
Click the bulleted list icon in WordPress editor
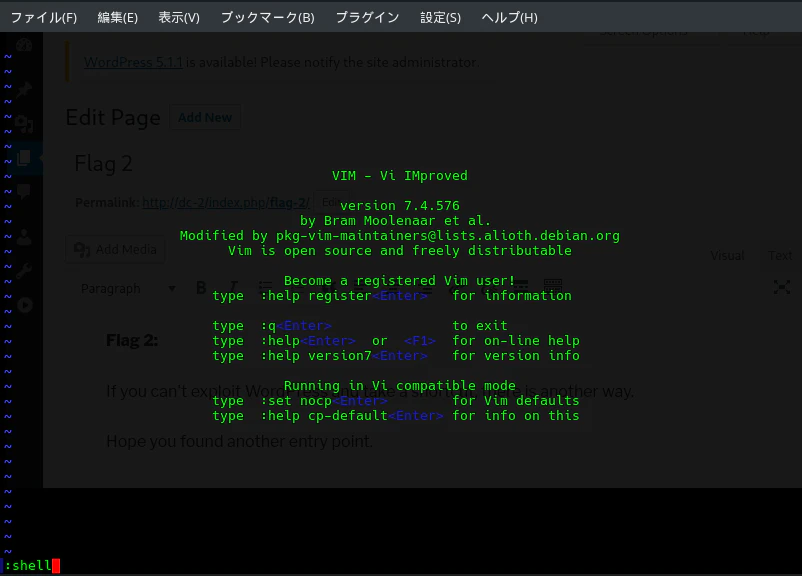click(265, 287)
